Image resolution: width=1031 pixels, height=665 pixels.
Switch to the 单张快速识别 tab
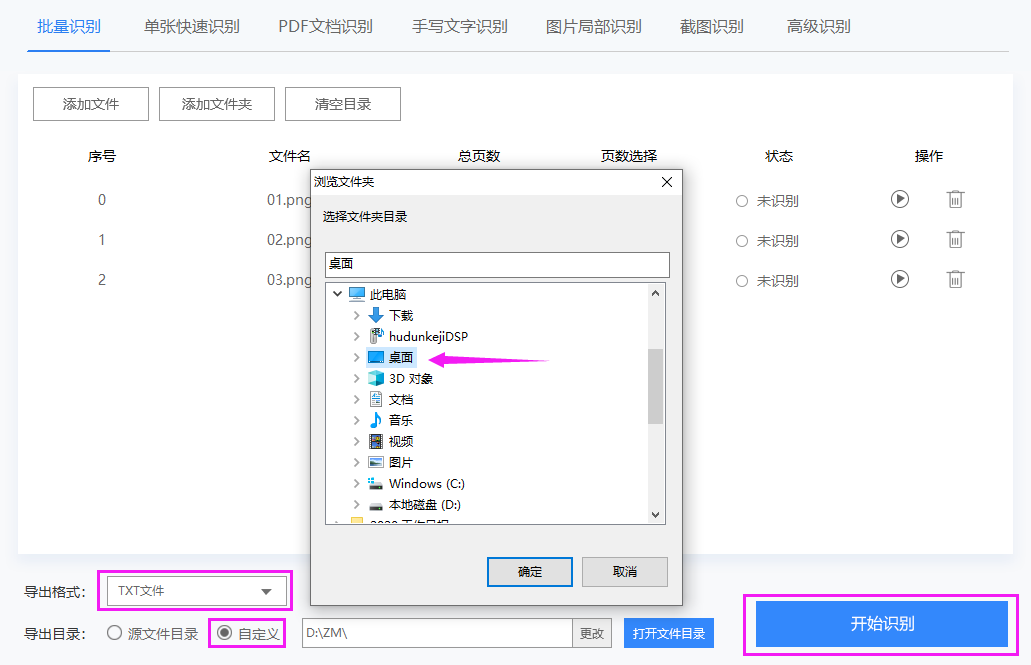(x=191, y=27)
